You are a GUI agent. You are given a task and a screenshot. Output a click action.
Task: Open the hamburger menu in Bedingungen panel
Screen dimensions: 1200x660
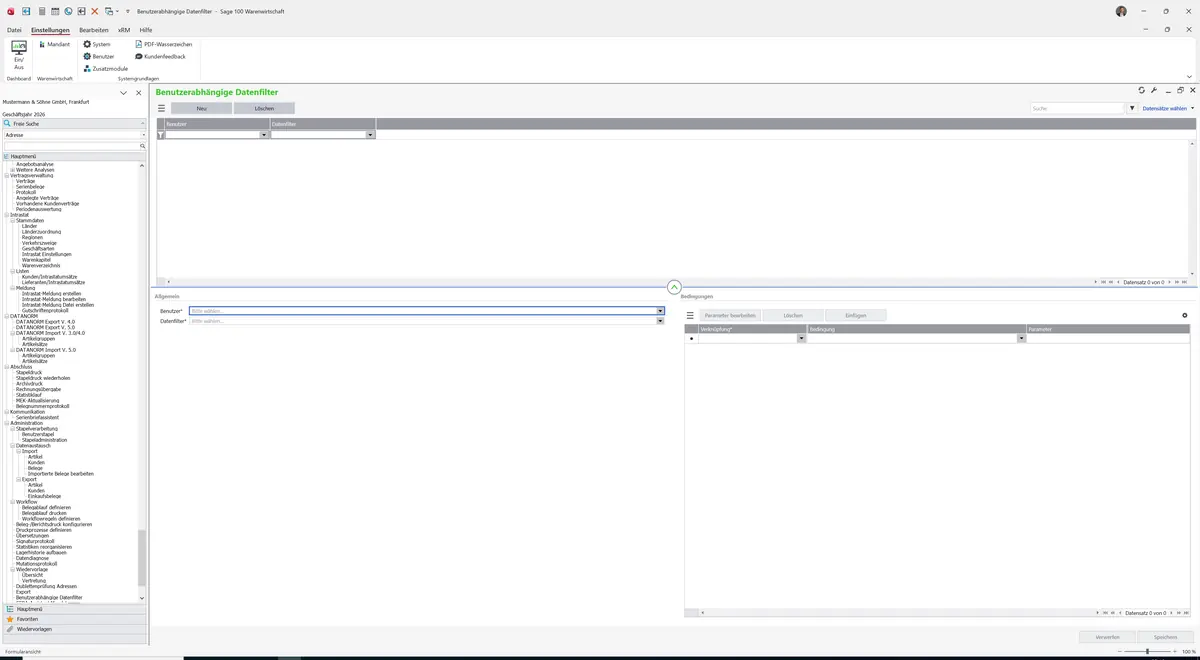[690, 315]
